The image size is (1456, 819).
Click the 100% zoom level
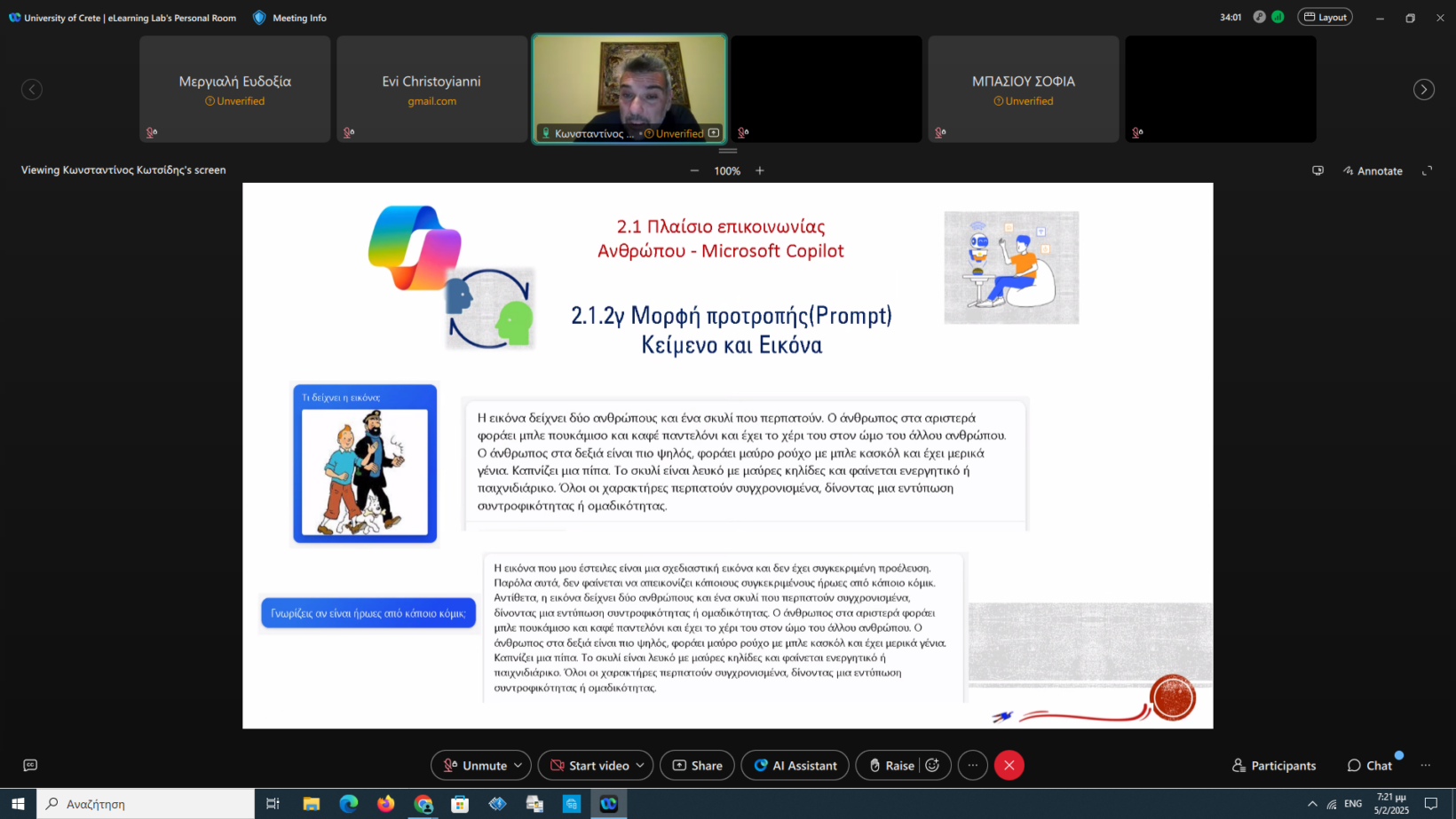[727, 171]
